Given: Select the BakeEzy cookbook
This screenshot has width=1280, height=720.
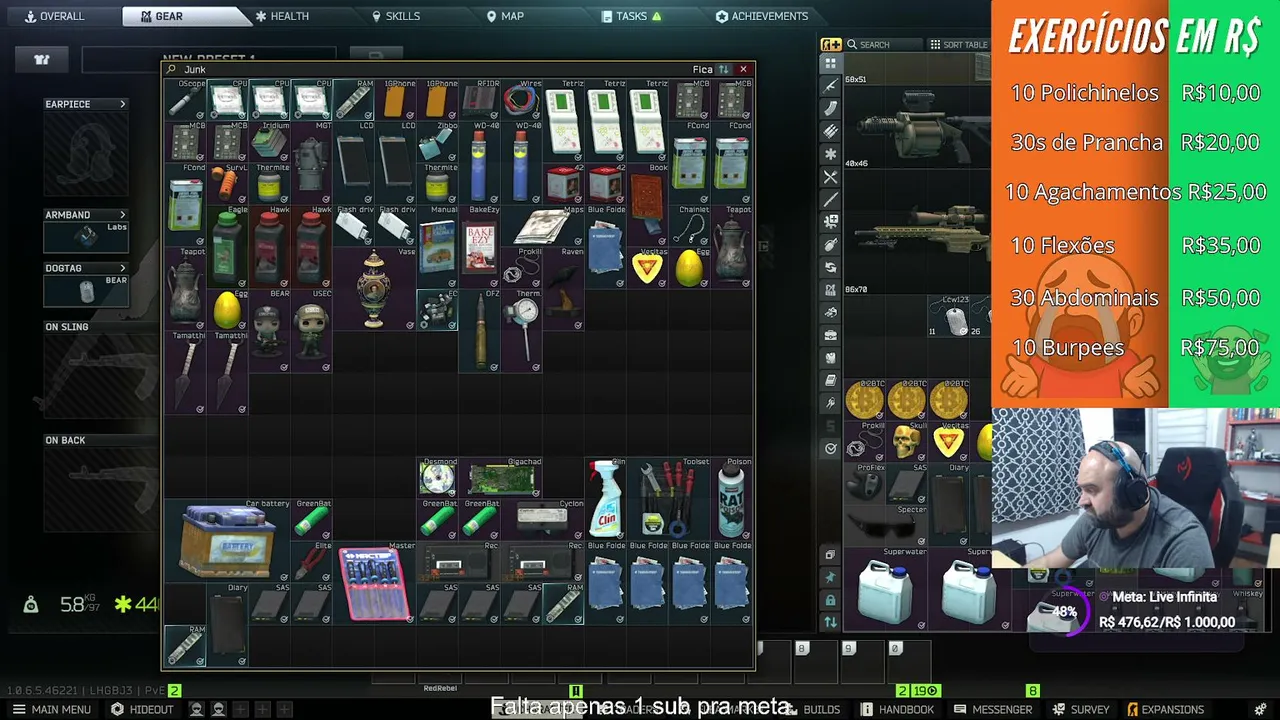Looking at the screenshot, I should click(479, 247).
